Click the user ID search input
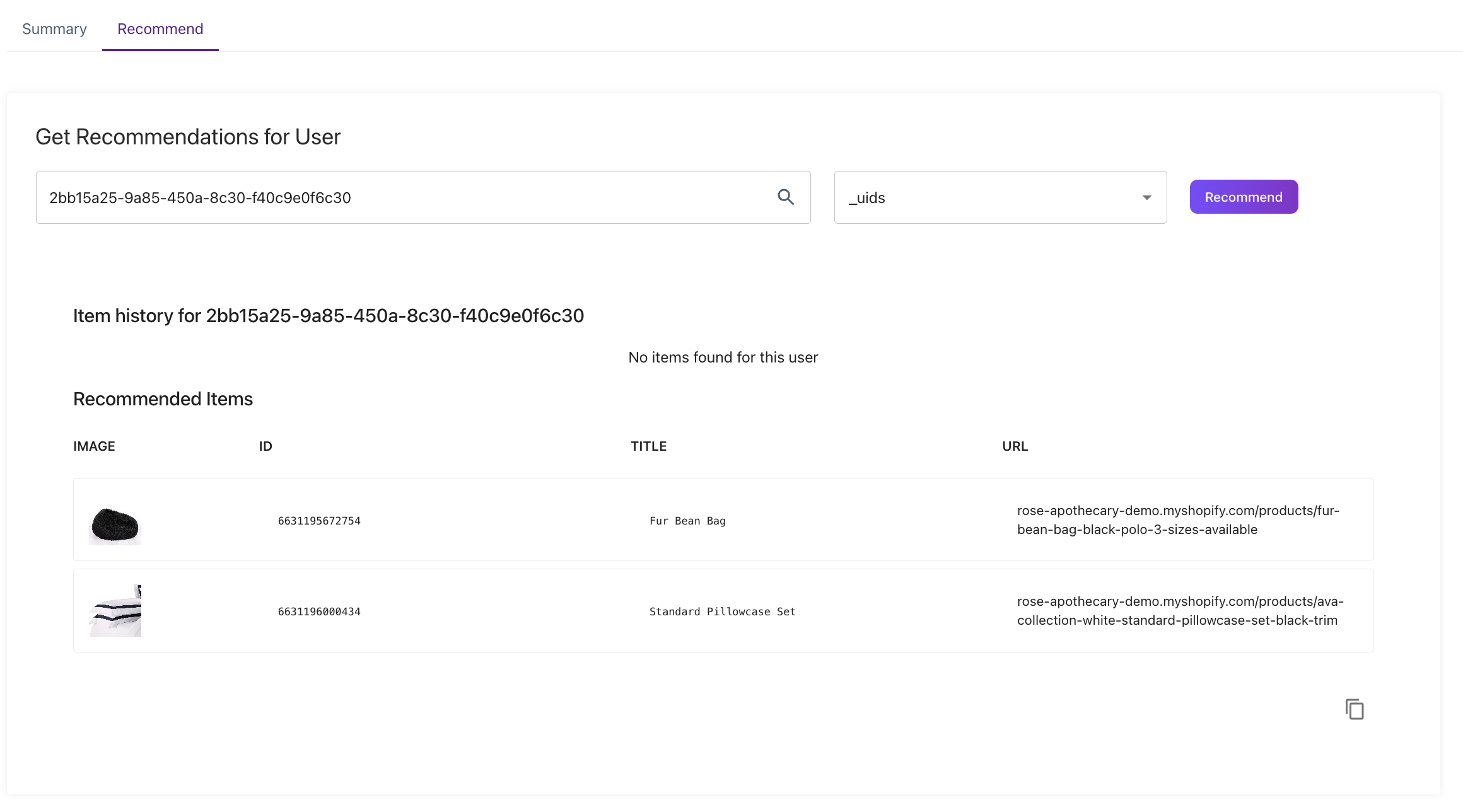This screenshot has width=1463, height=812. [x=404, y=197]
